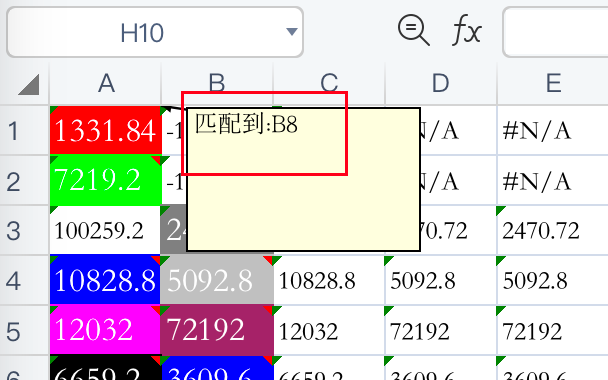Select column E header
This screenshot has height=380, width=608.
point(553,83)
